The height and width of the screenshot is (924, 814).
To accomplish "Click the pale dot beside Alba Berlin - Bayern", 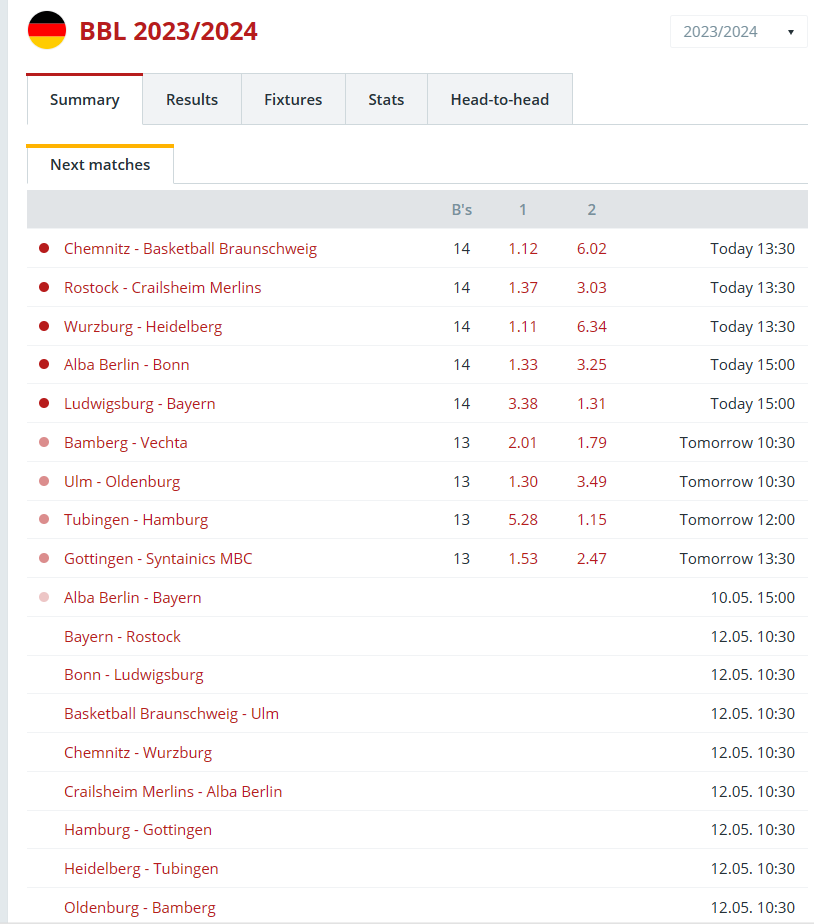I will pos(44,597).
